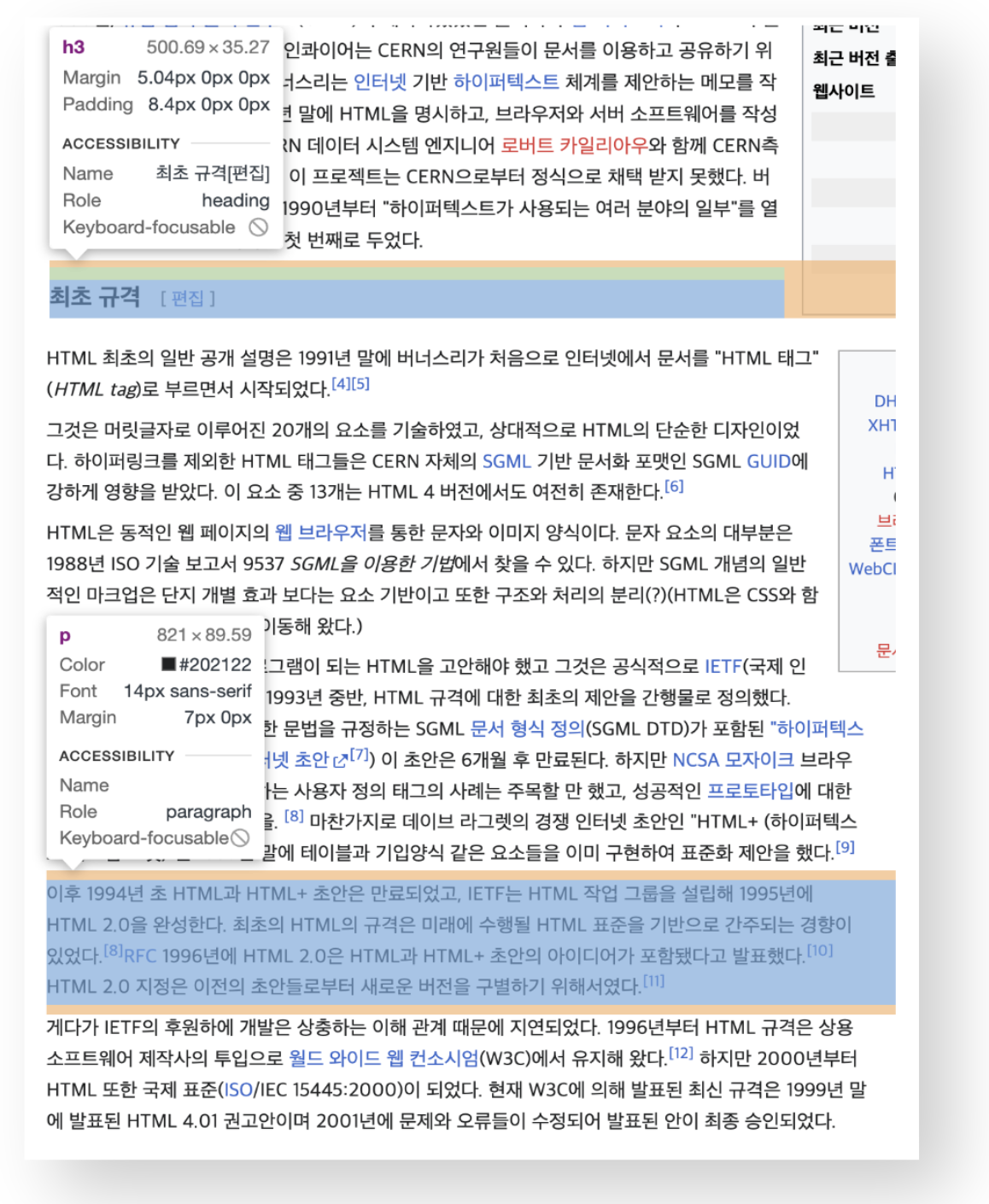The height and width of the screenshot is (1204, 989).
Task: Click the 821 × 89.59 dimensions text
Action: point(204,634)
